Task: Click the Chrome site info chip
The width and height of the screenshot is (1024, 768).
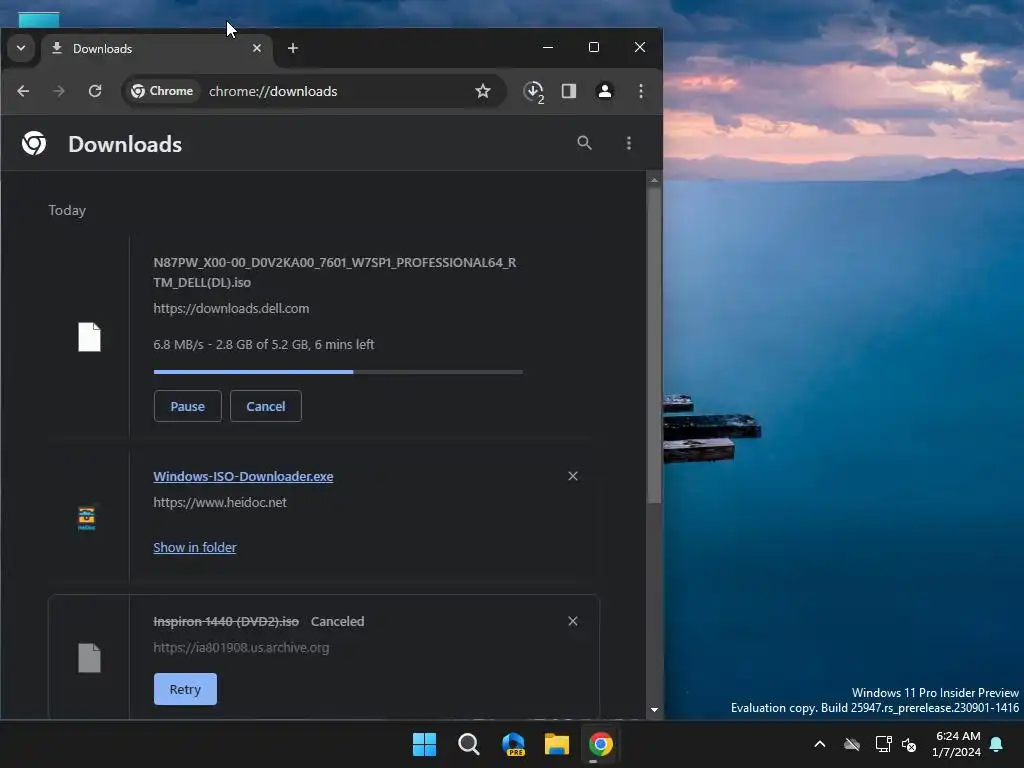Action: point(162,91)
